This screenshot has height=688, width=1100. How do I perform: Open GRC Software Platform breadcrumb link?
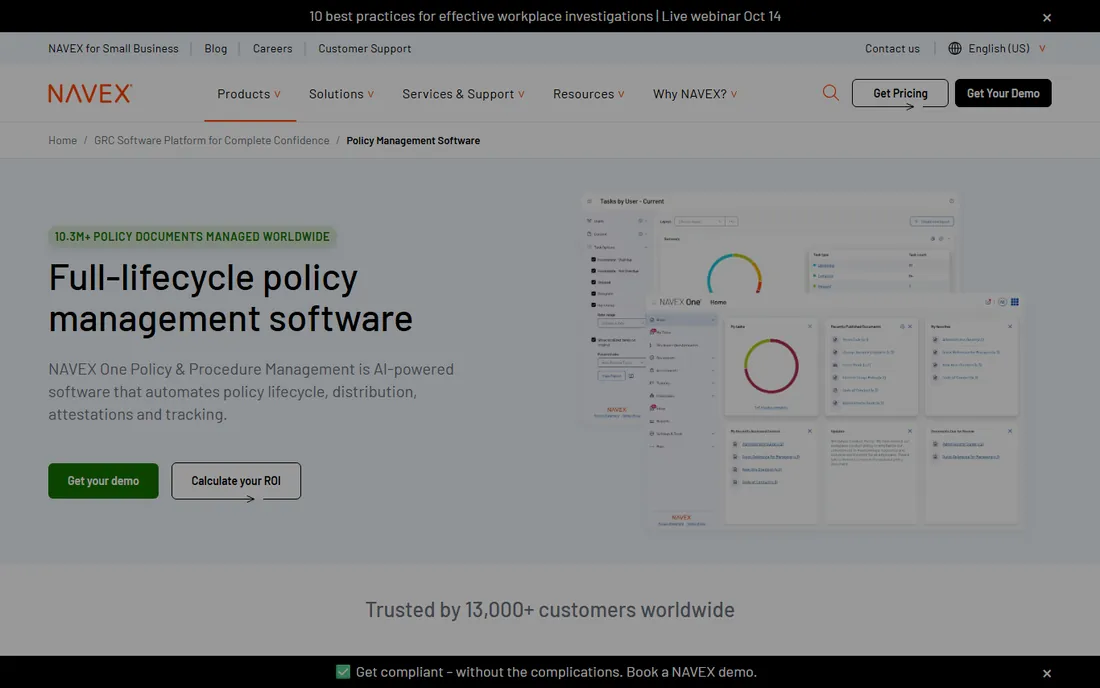coord(211,140)
